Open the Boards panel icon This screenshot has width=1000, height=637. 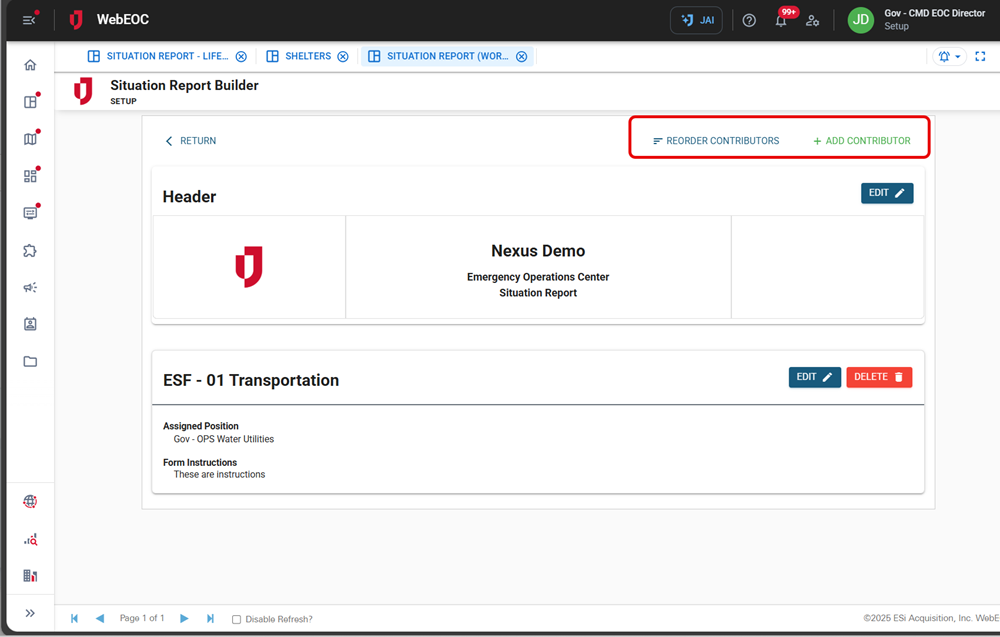(30, 100)
